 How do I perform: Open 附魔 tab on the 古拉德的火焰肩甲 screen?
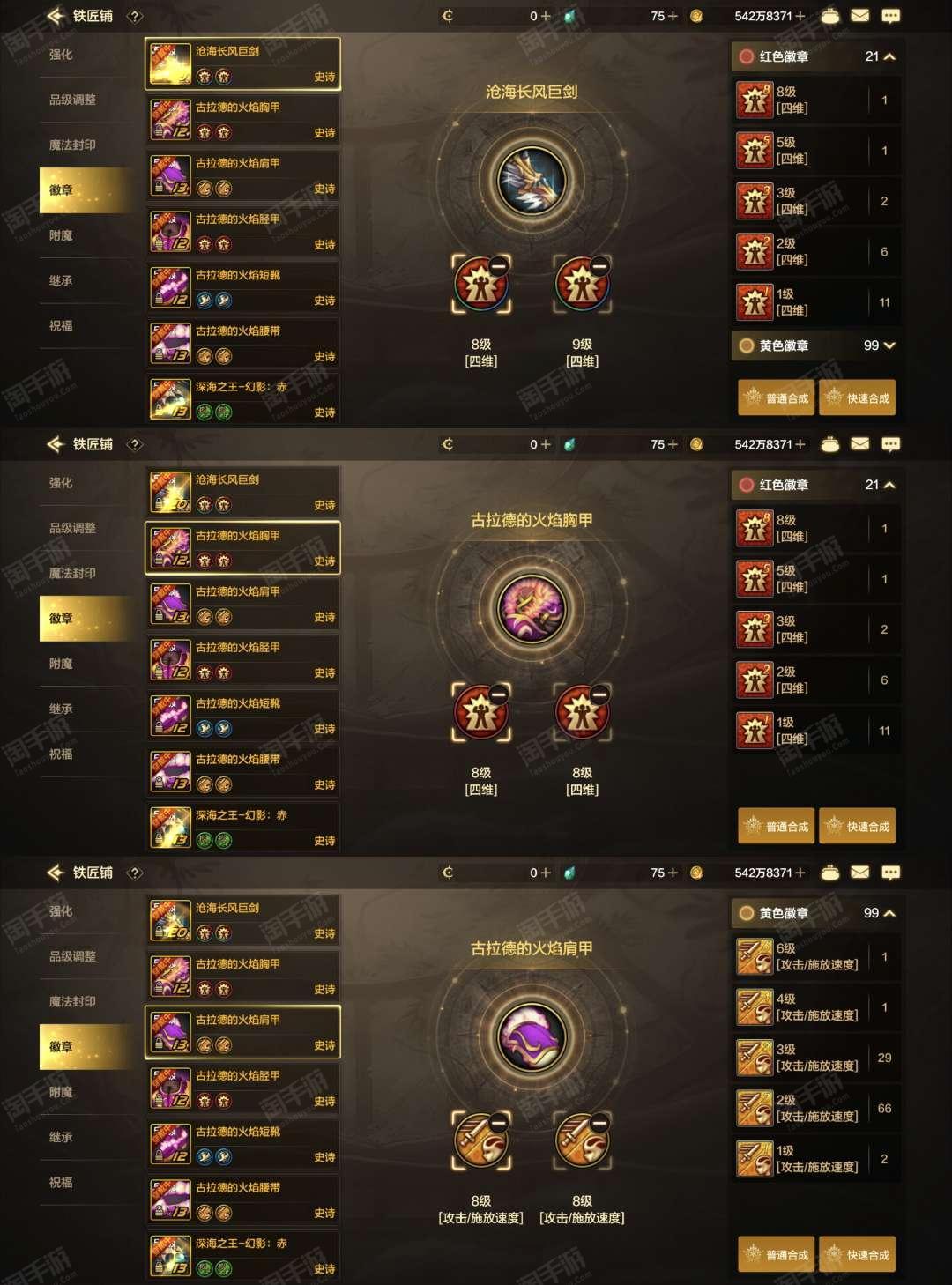coord(61,1092)
